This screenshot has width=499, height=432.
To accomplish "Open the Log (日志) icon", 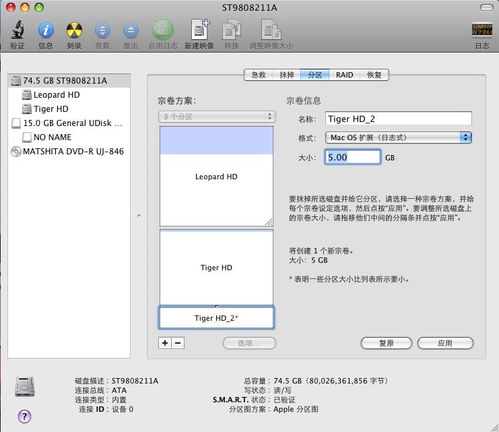I will pyautogui.click(x=482, y=30).
